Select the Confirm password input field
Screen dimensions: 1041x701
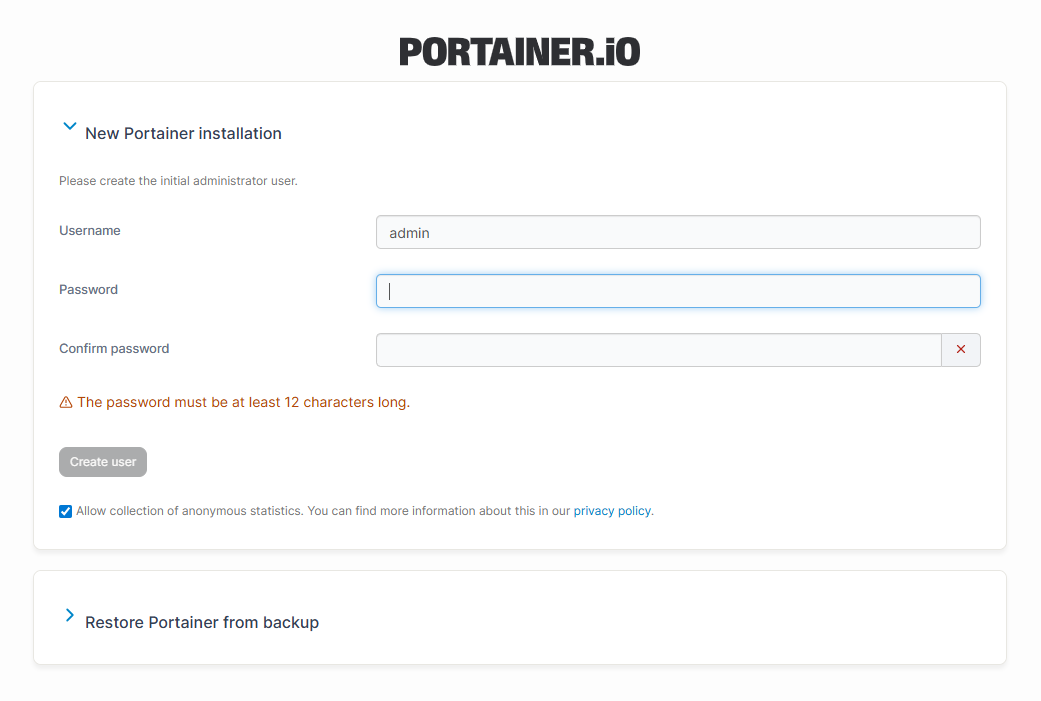pyautogui.click(x=658, y=350)
